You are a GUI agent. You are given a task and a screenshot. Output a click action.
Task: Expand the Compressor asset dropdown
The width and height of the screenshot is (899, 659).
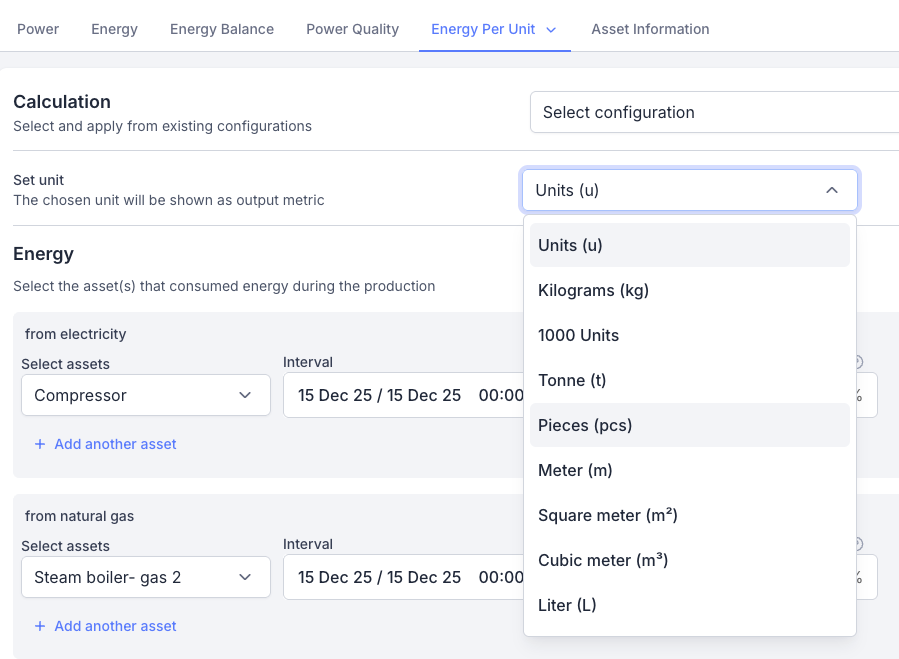pos(146,395)
